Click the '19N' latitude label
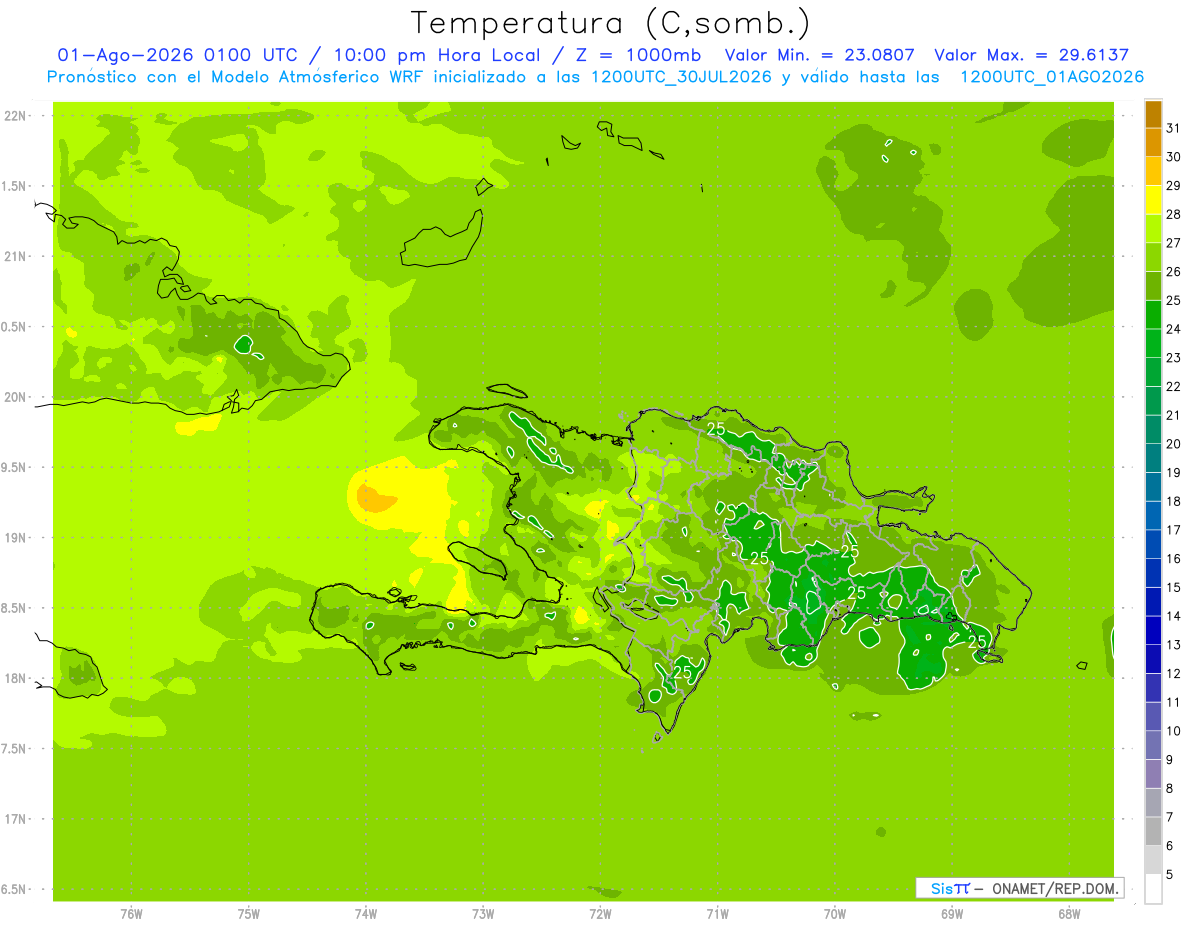Screen dimensions: 1200x927 point(15,538)
